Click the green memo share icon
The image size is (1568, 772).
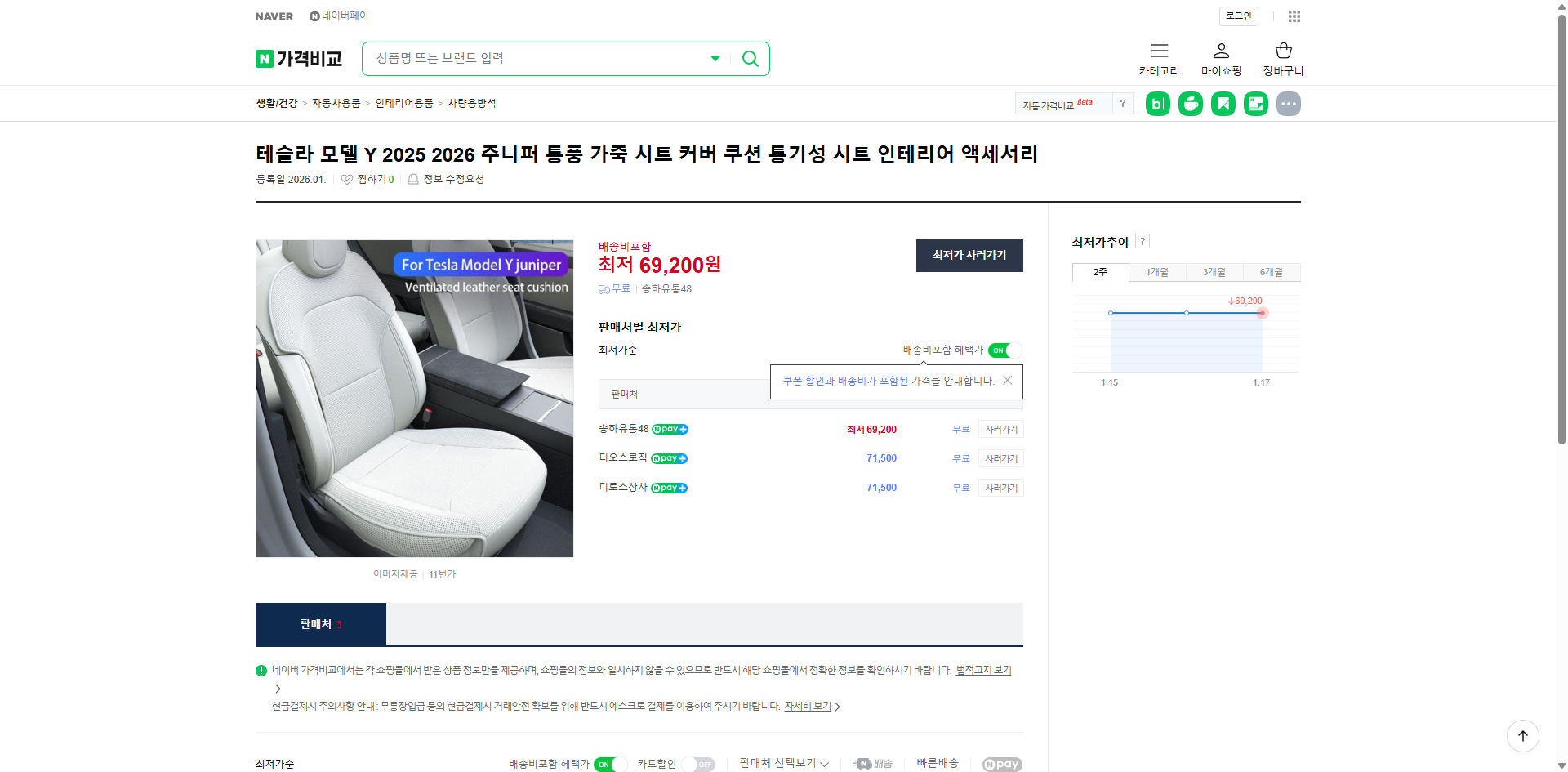click(1255, 103)
